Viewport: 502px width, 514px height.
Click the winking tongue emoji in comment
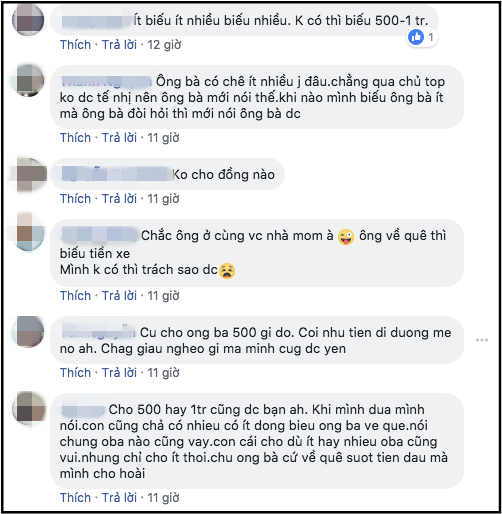[346, 237]
